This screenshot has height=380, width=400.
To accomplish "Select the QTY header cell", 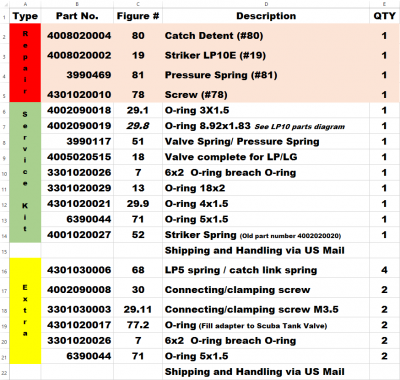I will point(384,16).
